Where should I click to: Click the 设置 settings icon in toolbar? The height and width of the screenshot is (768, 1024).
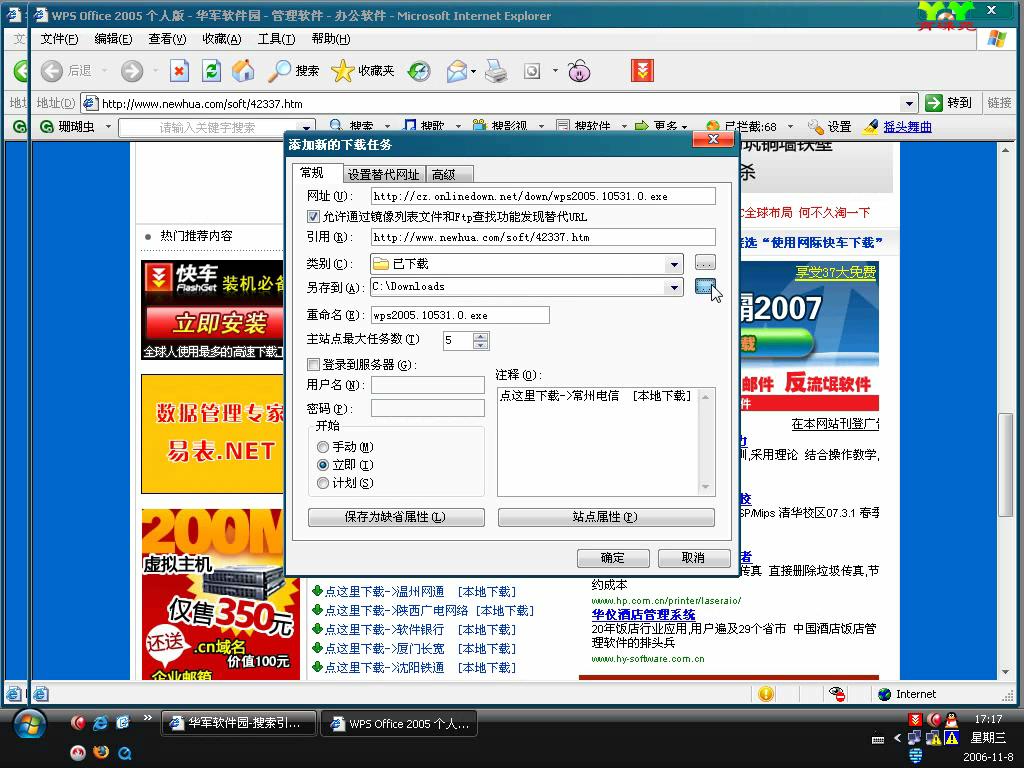[816, 127]
